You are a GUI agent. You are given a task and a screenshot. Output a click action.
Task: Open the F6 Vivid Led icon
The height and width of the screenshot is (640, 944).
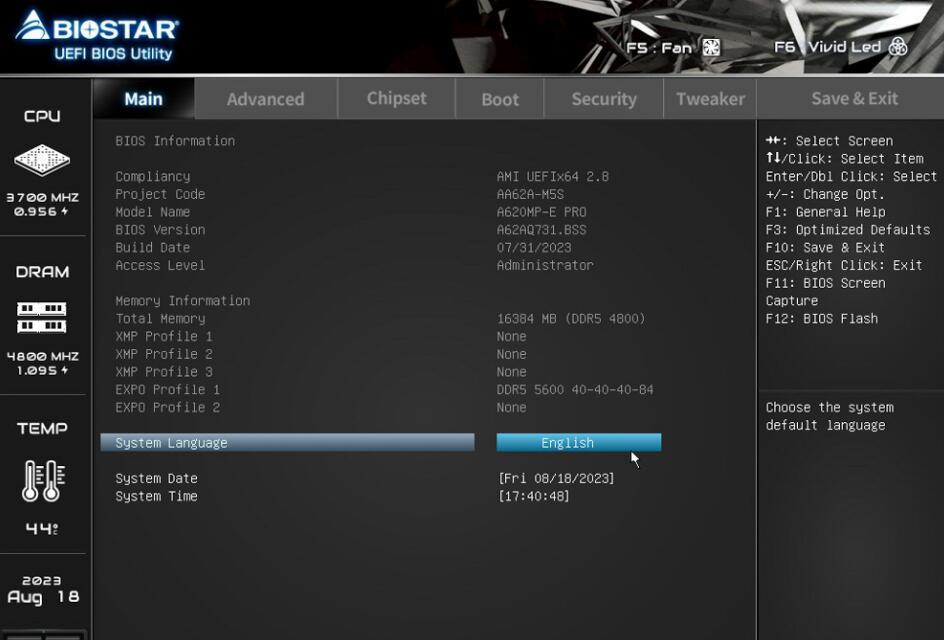(898, 46)
